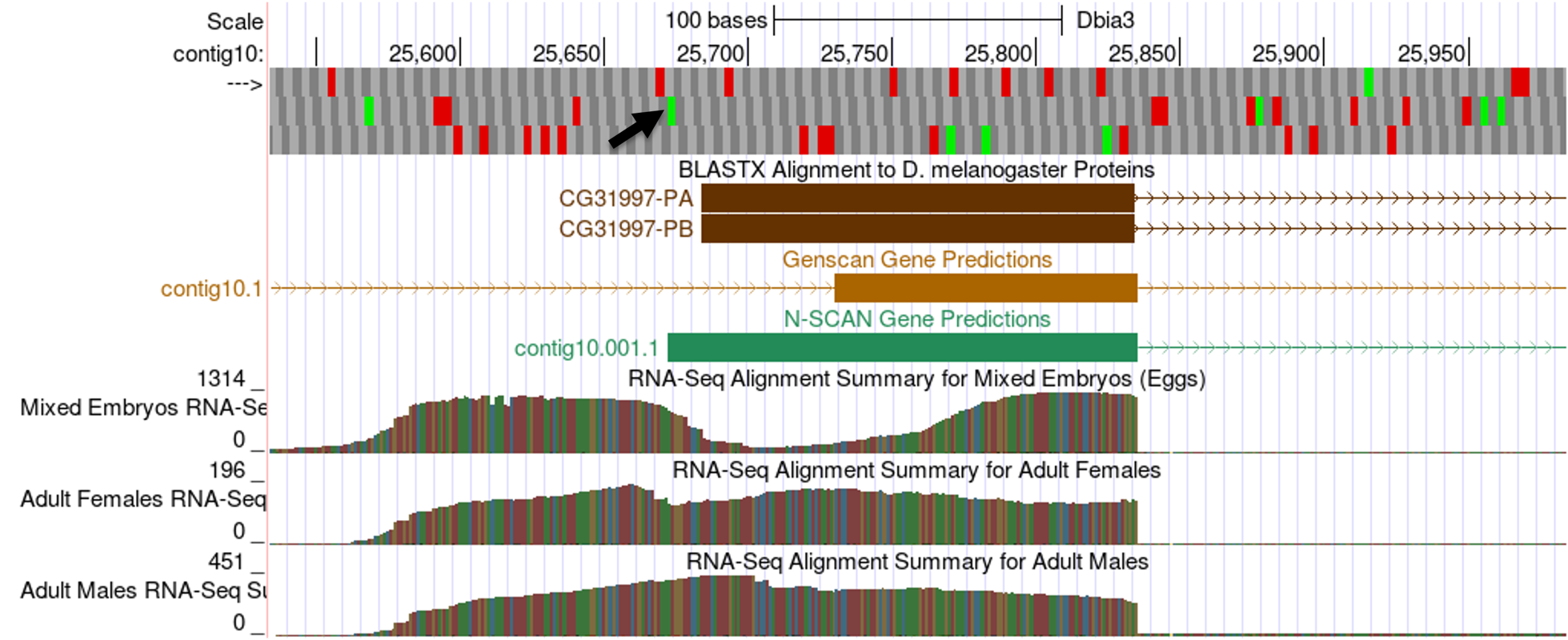The width and height of the screenshot is (1568, 640).
Task: Open the N-SCAN Gene Predictions track title
Action: (x=917, y=319)
